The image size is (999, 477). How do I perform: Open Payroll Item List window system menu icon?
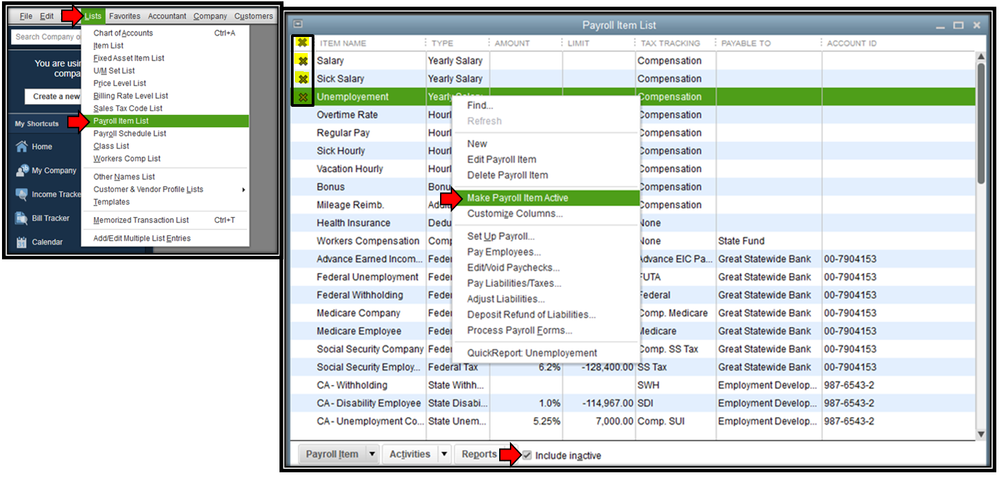[298, 25]
